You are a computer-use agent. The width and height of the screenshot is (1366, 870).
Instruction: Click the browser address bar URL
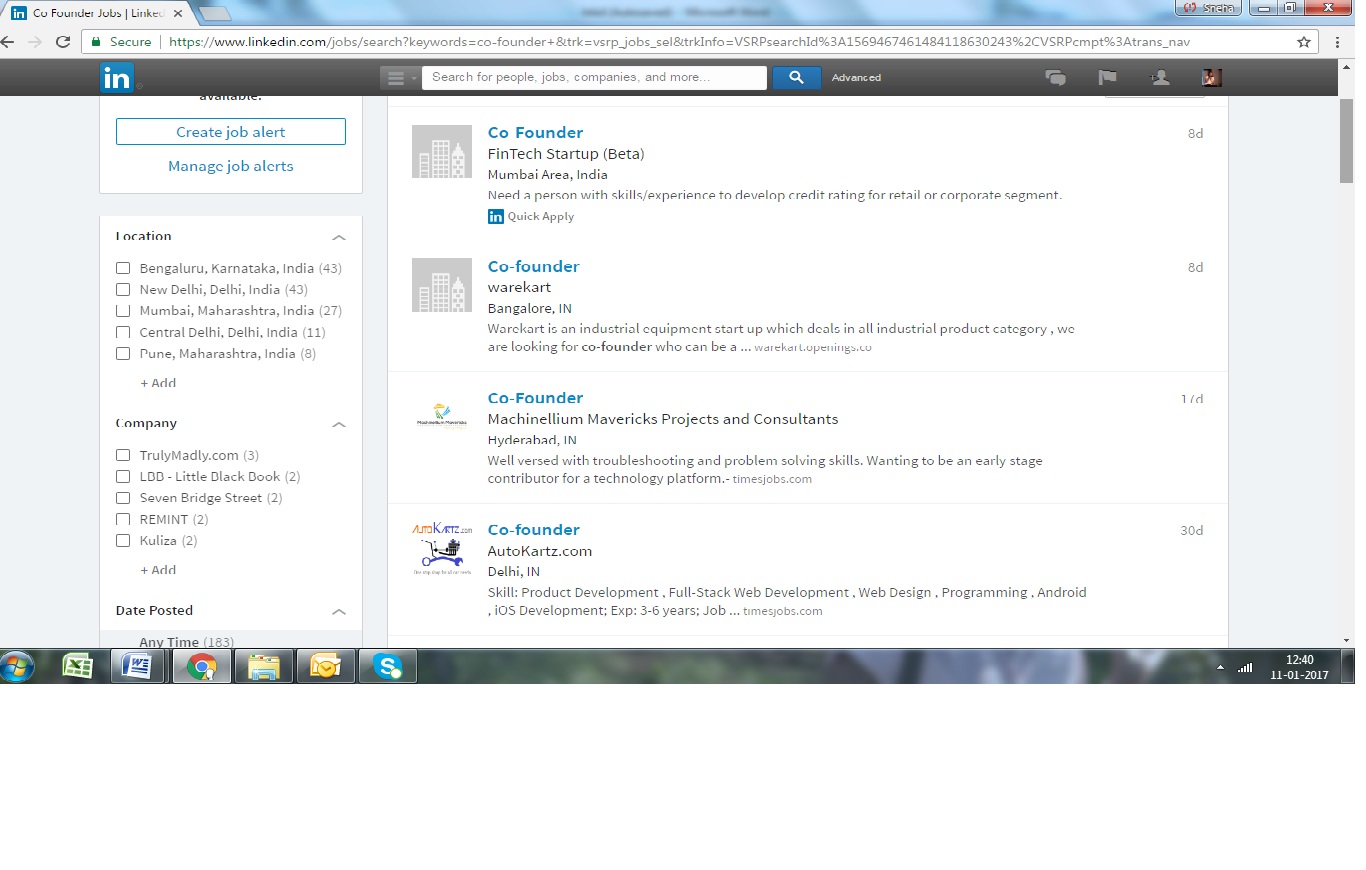point(680,42)
